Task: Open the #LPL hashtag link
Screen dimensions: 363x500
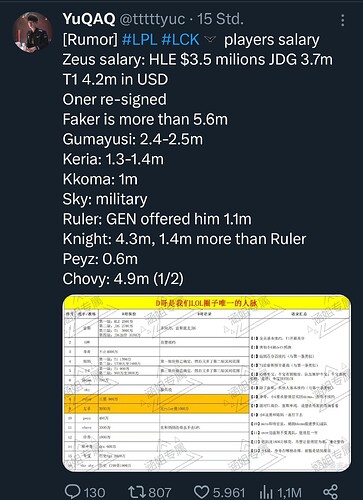Action: pyautogui.click(x=139, y=40)
